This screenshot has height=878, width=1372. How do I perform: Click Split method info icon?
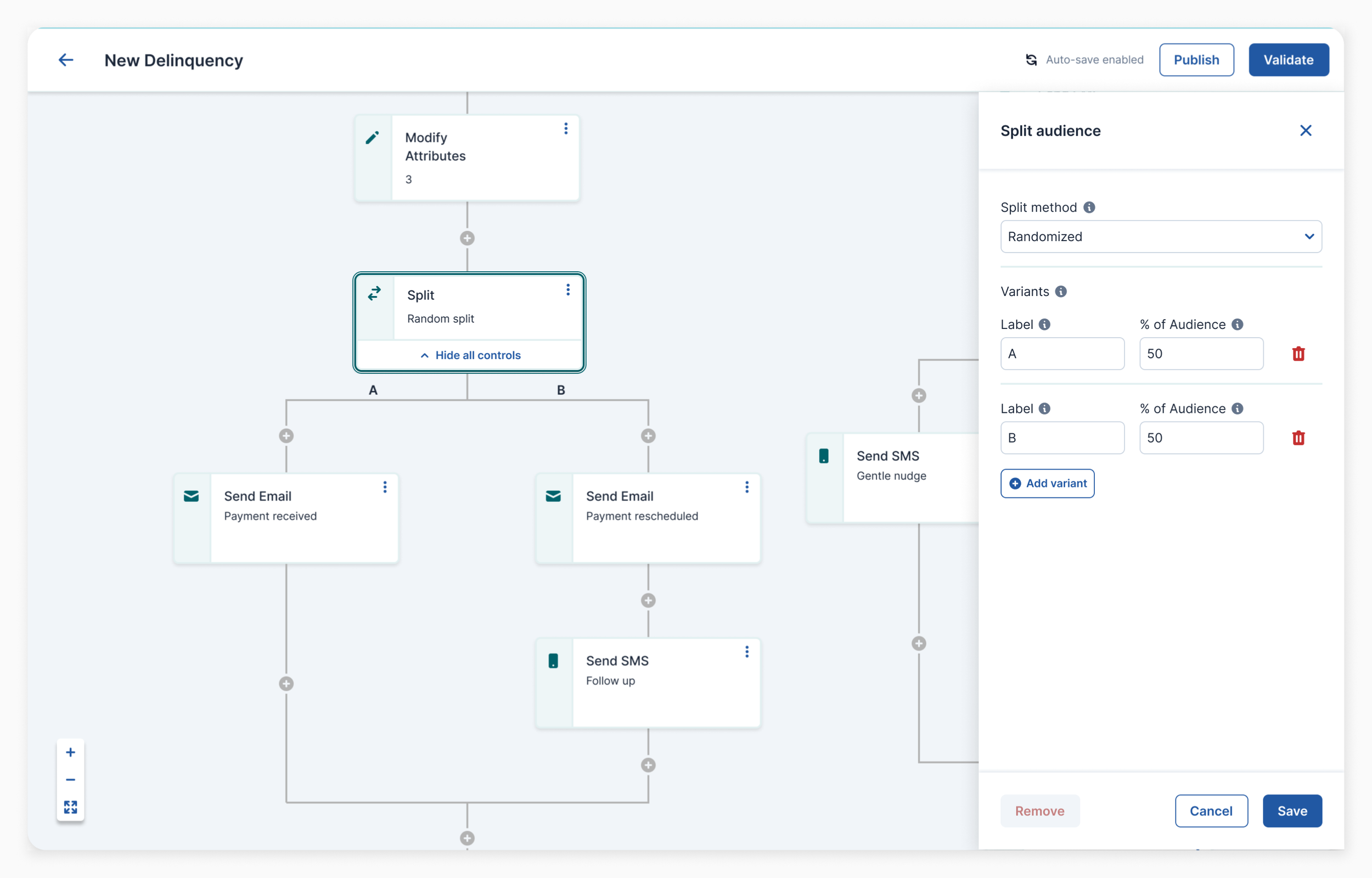pyautogui.click(x=1089, y=208)
